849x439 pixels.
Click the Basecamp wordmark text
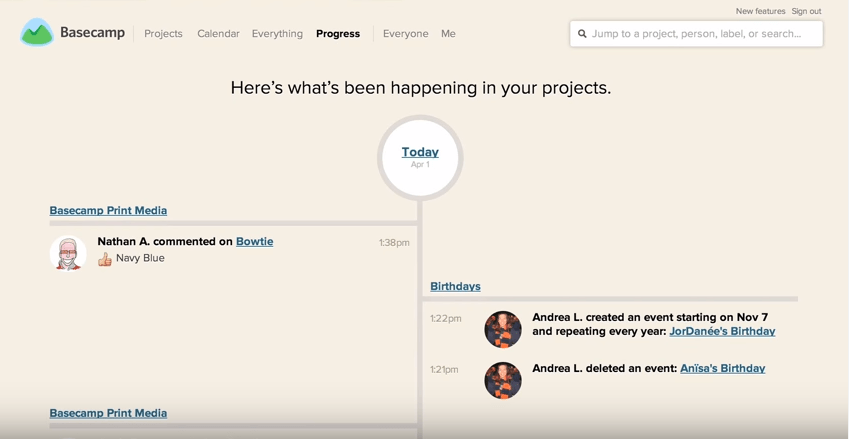click(92, 33)
